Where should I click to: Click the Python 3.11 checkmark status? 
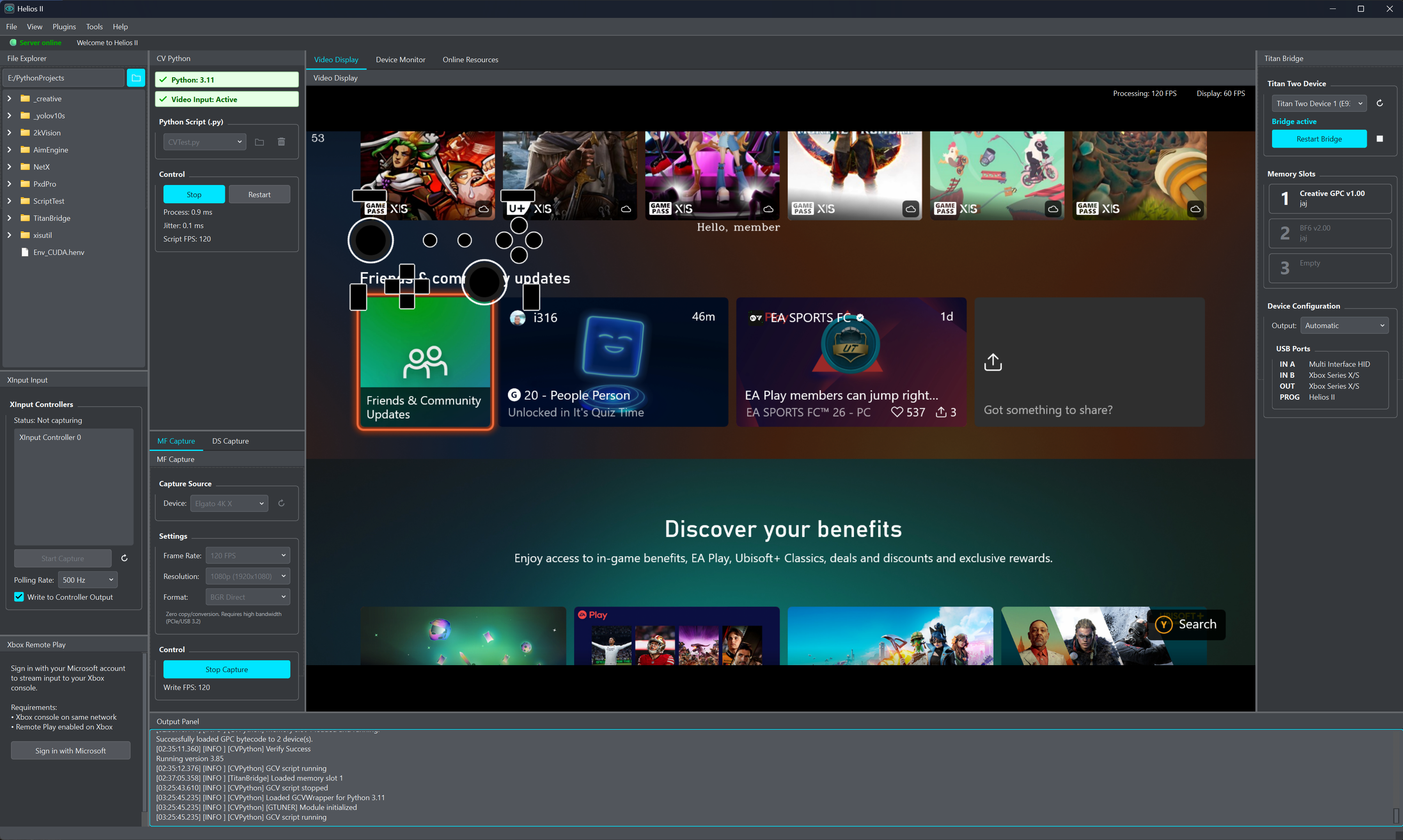(163, 80)
